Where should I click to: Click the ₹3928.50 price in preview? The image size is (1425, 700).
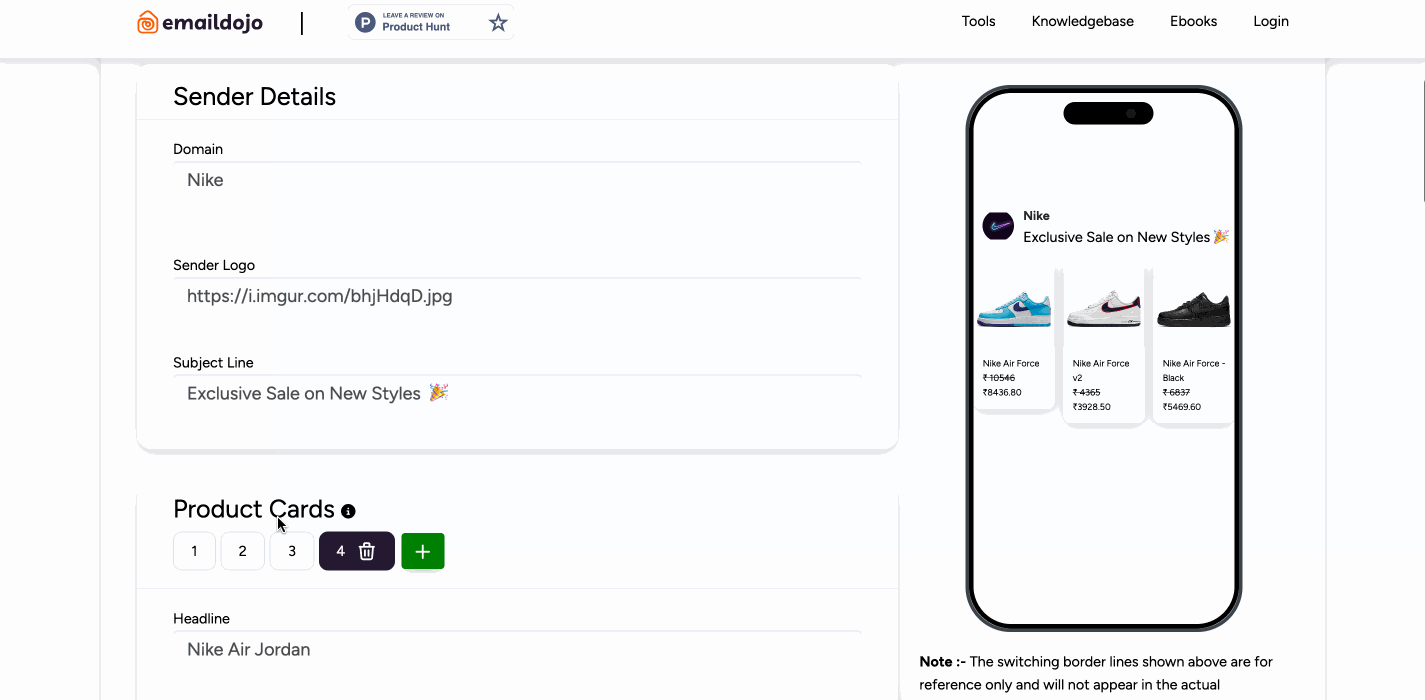tap(1092, 407)
